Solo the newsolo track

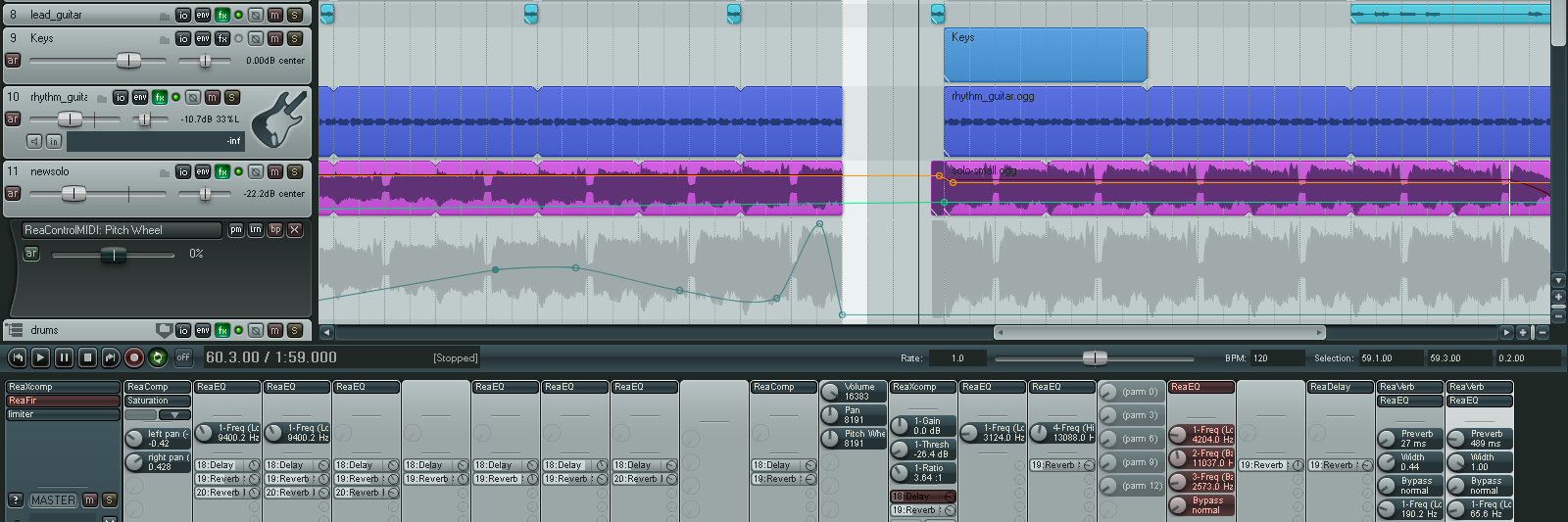pyautogui.click(x=294, y=171)
